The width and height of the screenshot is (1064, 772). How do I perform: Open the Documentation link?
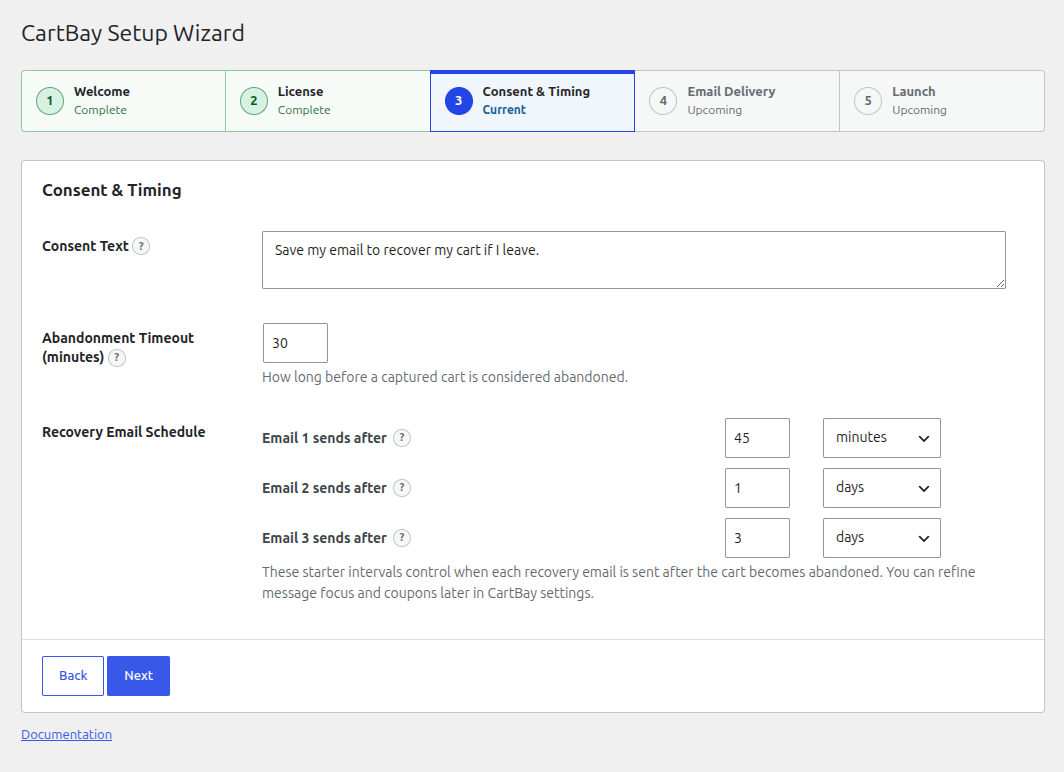pos(66,735)
